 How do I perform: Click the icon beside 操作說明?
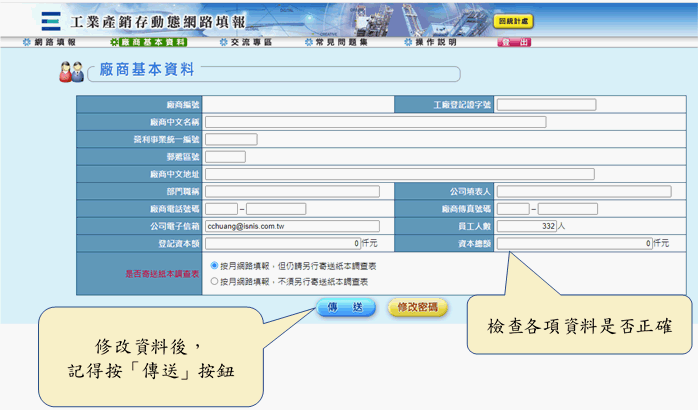(x=407, y=42)
